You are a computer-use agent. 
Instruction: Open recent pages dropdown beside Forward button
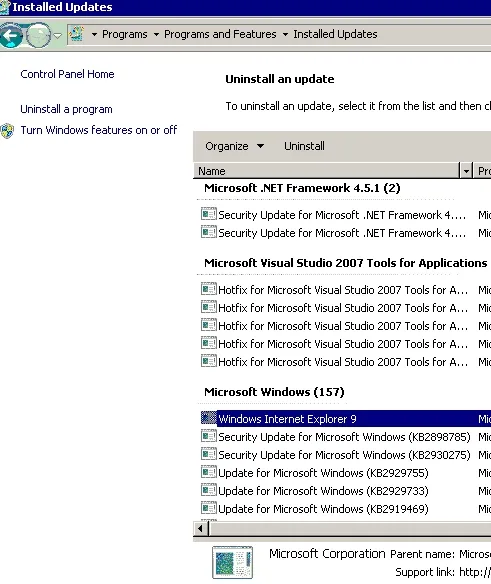click(x=57, y=35)
